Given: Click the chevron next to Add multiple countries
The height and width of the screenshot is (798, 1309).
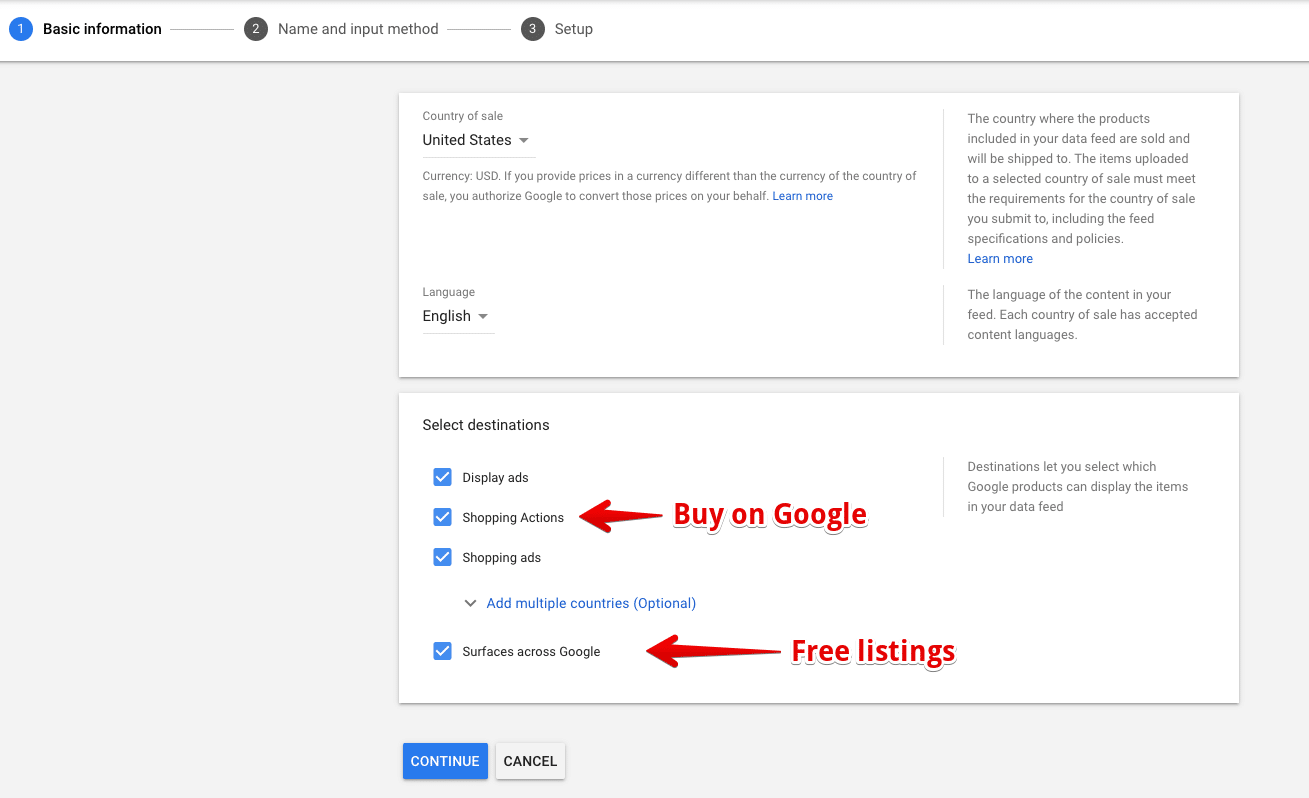Looking at the screenshot, I should [470, 603].
